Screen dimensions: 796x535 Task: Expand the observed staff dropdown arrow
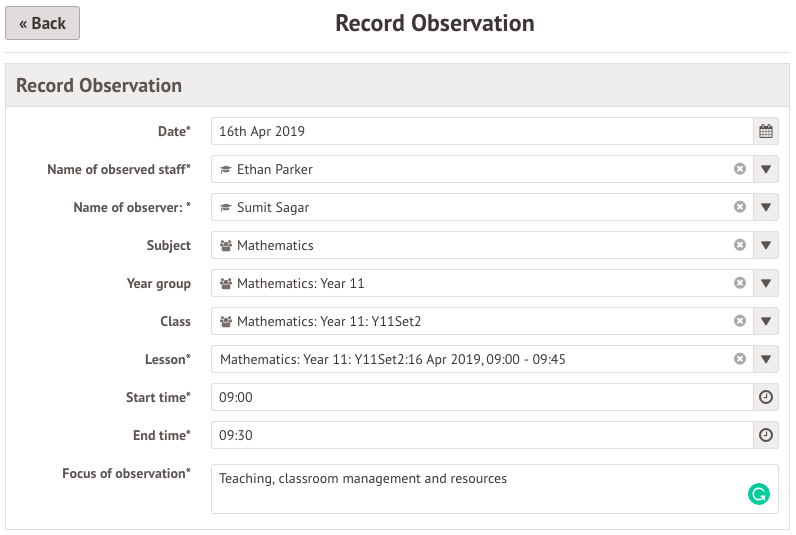click(x=765, y=169)
